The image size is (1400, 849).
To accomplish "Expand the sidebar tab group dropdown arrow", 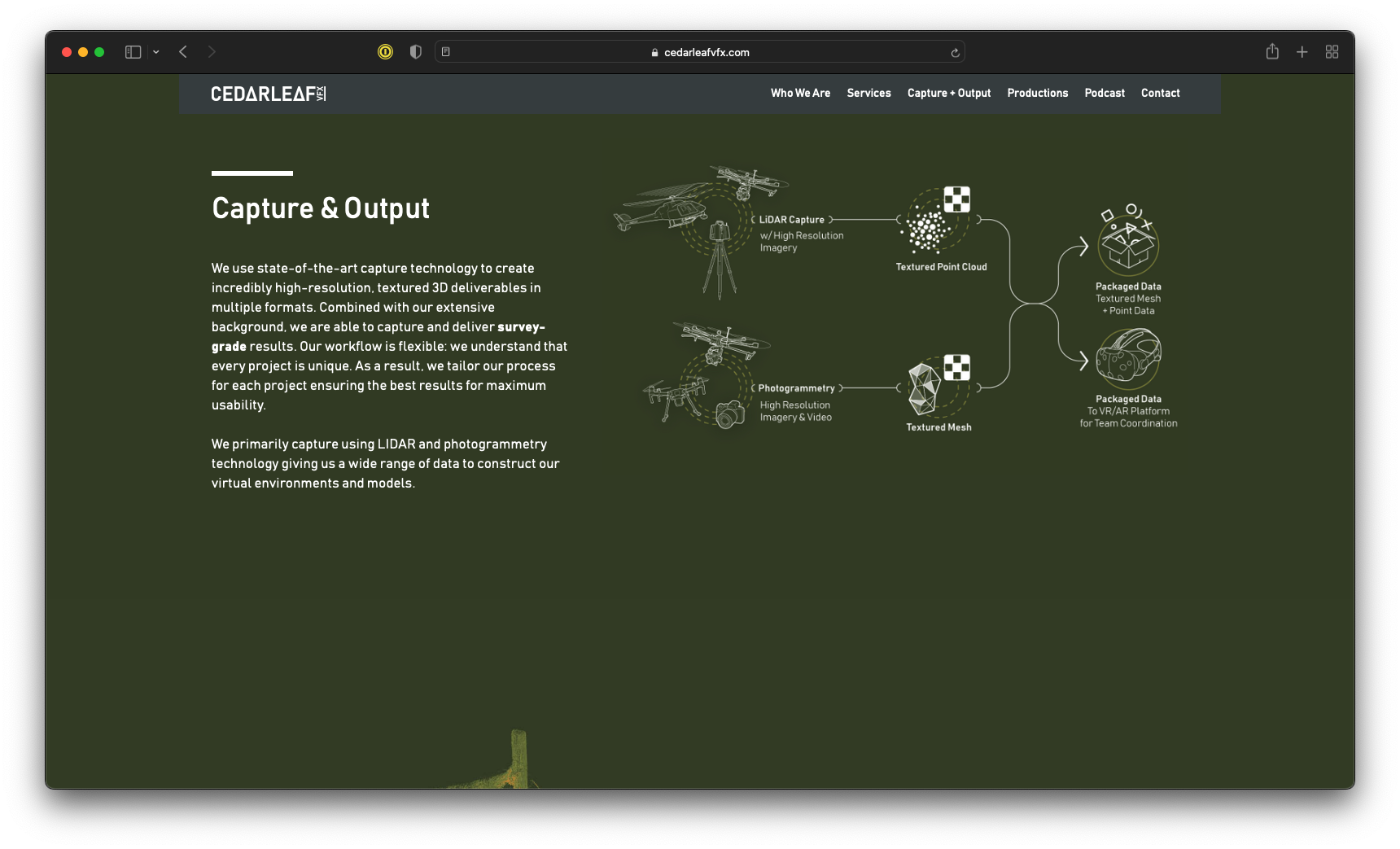I will 156,52.
